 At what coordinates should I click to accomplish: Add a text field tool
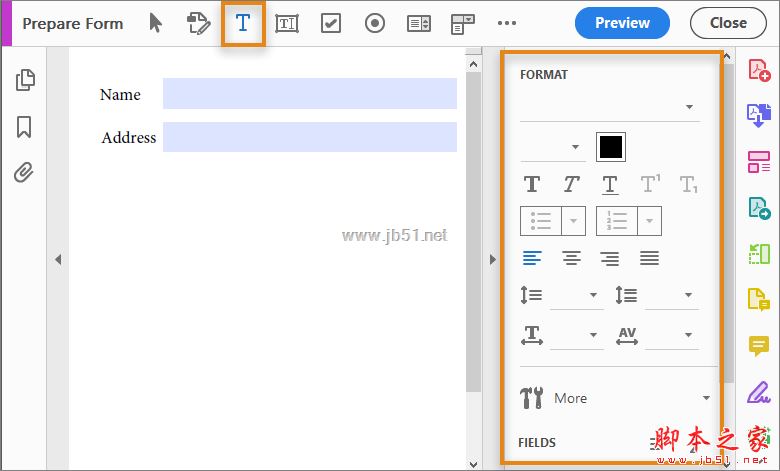click(287, 23)
